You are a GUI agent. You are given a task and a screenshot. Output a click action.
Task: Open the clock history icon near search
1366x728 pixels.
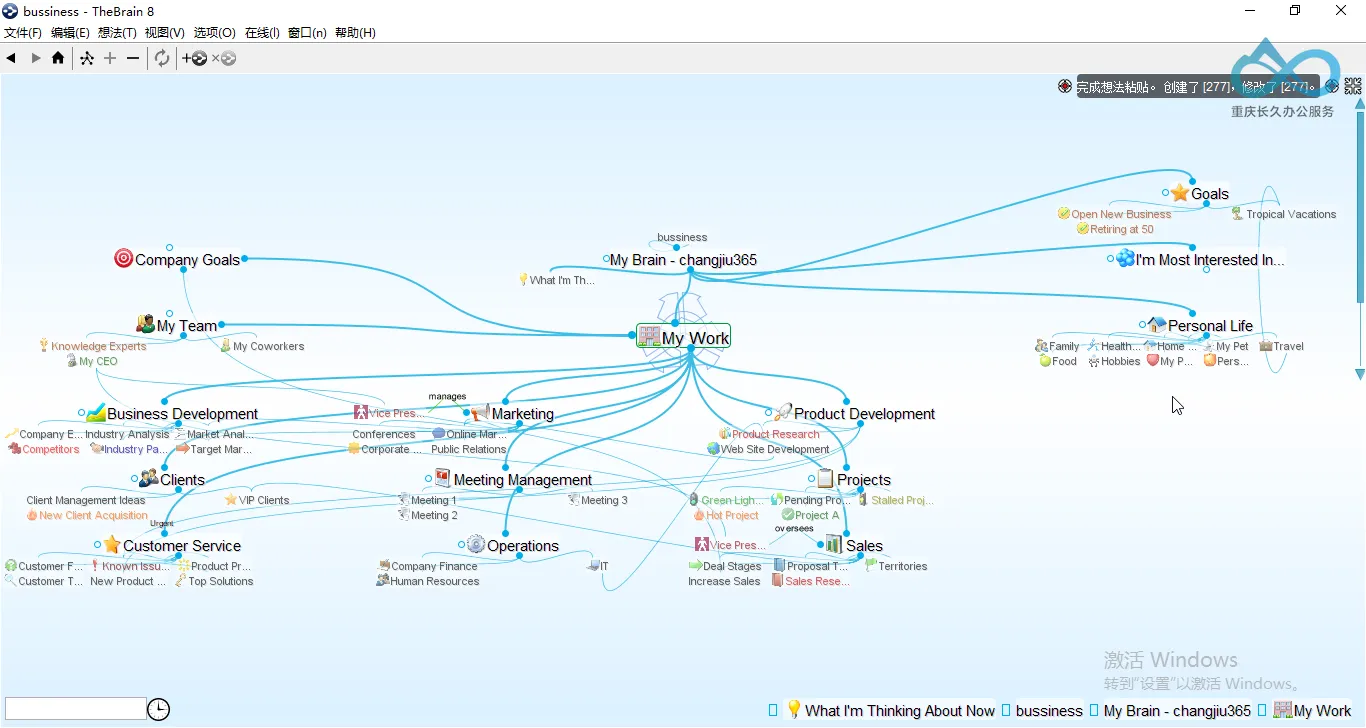159,710
